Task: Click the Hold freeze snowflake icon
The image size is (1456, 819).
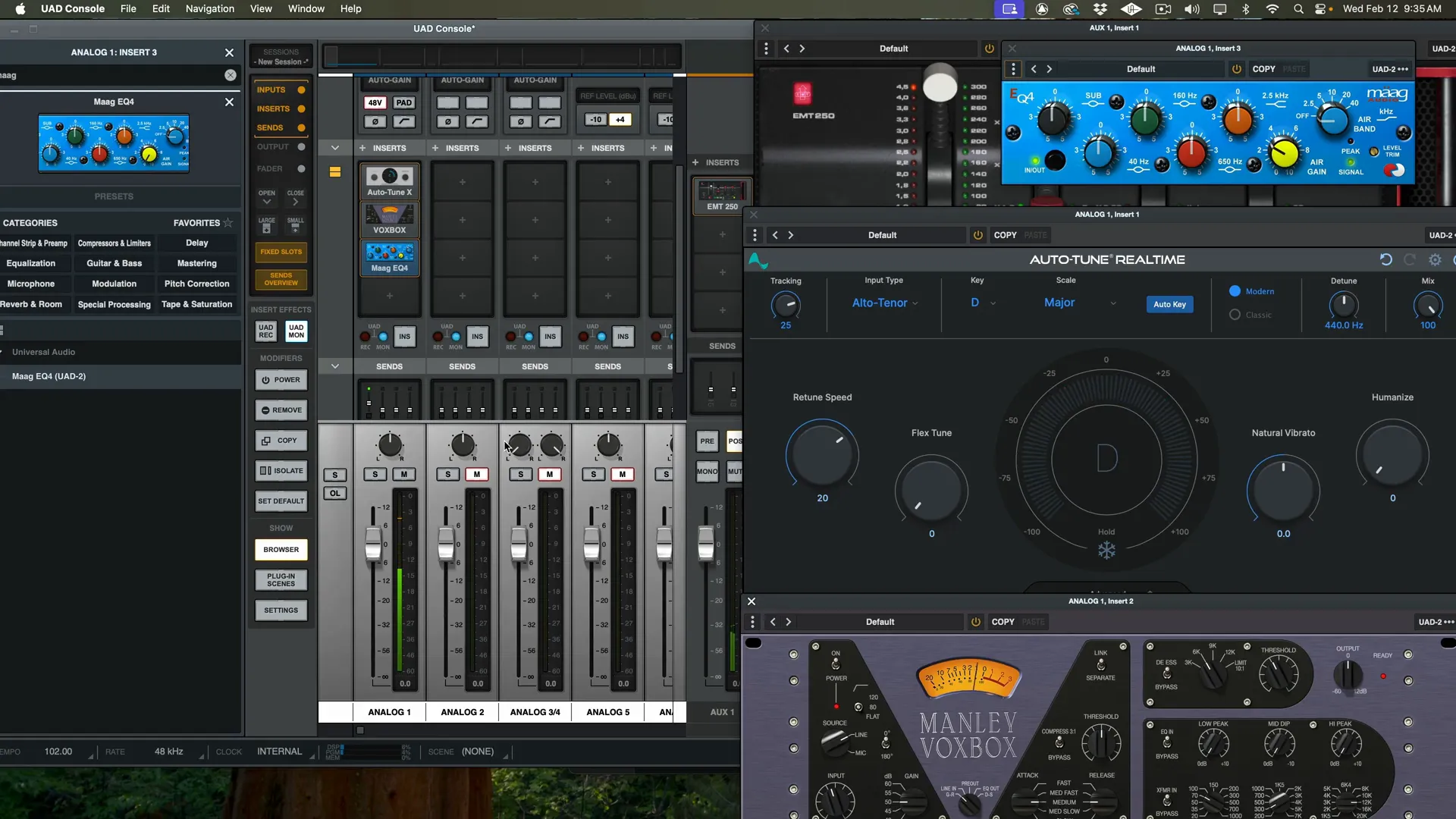Action: pyautogui.click(x=1106, y=551)
